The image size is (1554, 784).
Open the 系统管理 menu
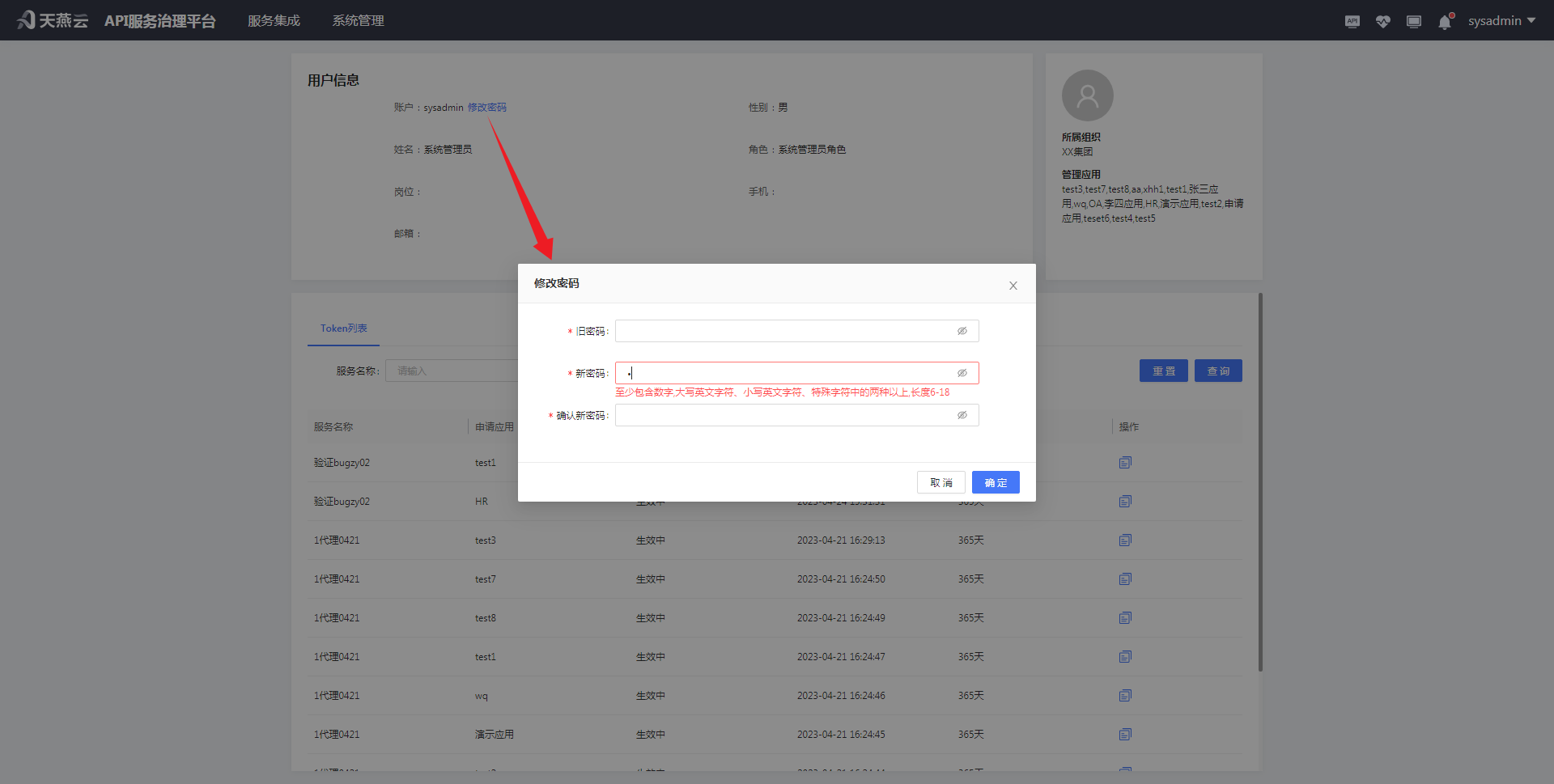[358, 20]
